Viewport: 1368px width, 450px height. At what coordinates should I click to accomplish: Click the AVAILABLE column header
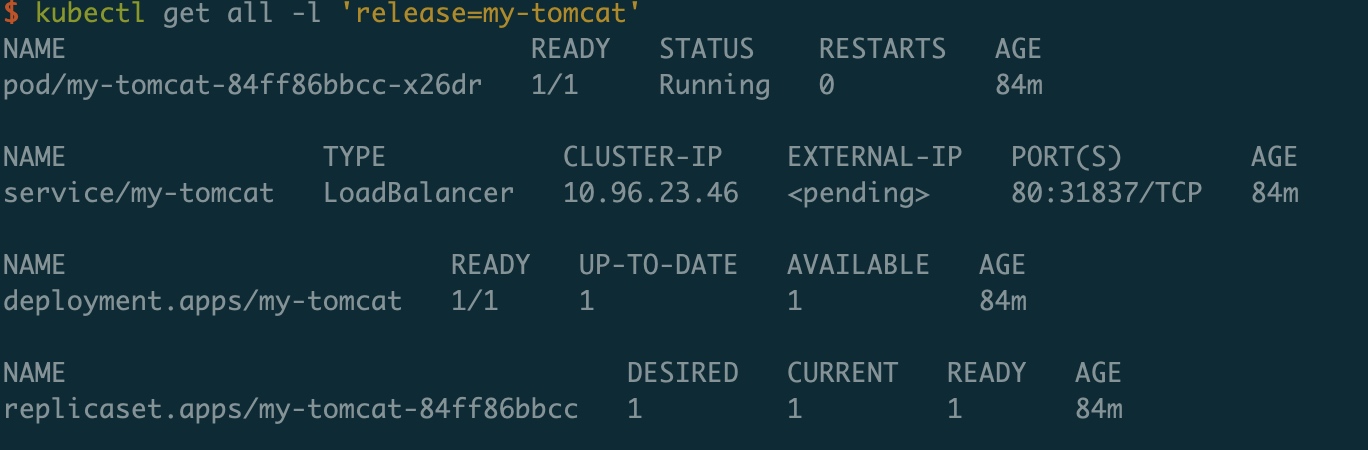pyautogui.click(x=858, y=266)
